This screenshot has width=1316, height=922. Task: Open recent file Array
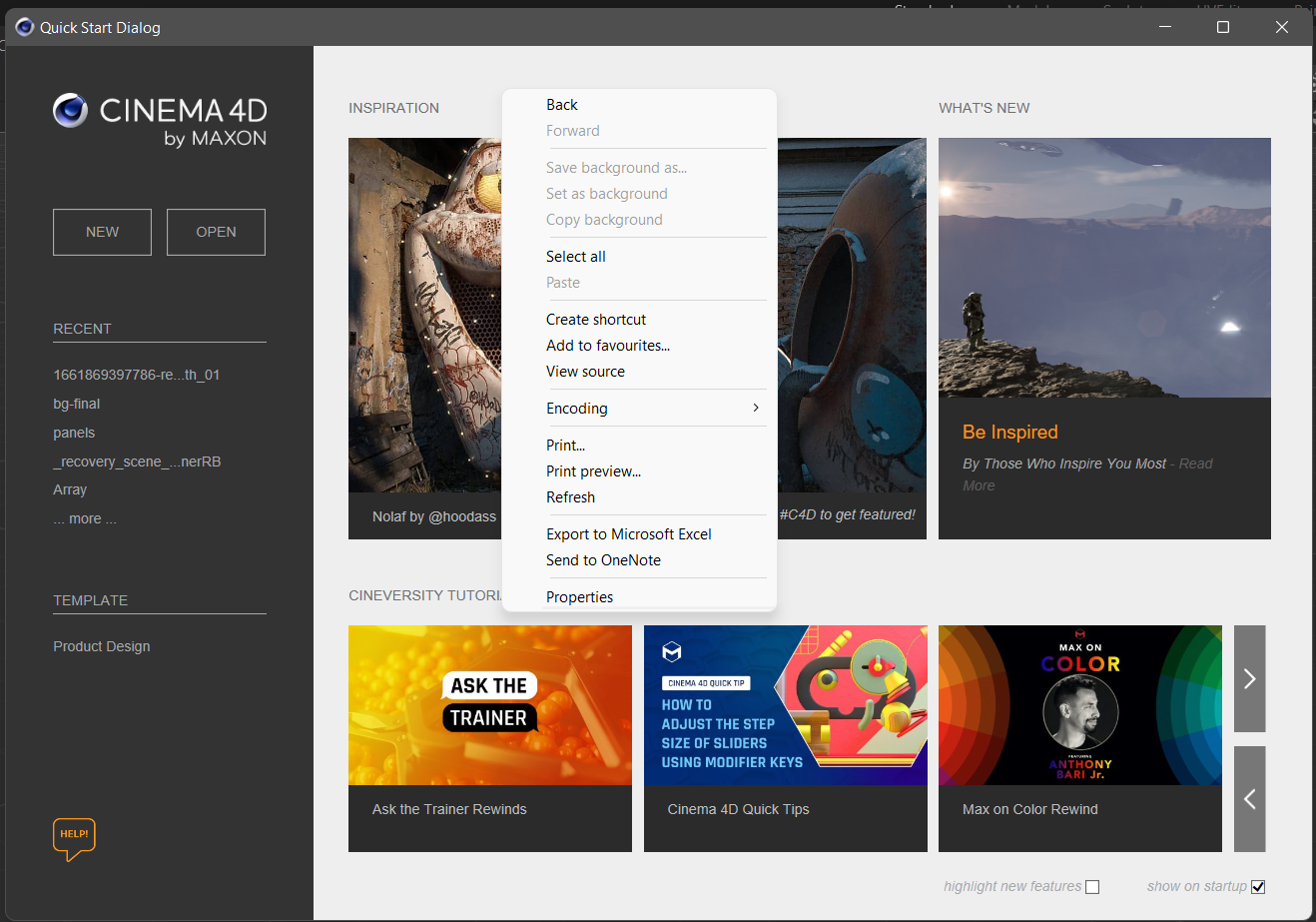click(70, 489)
